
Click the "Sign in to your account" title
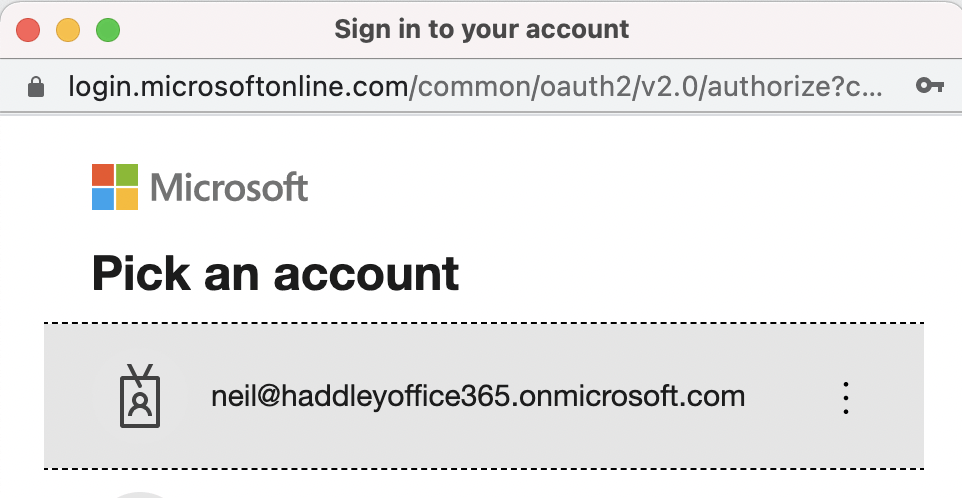[x=481, y=29]
